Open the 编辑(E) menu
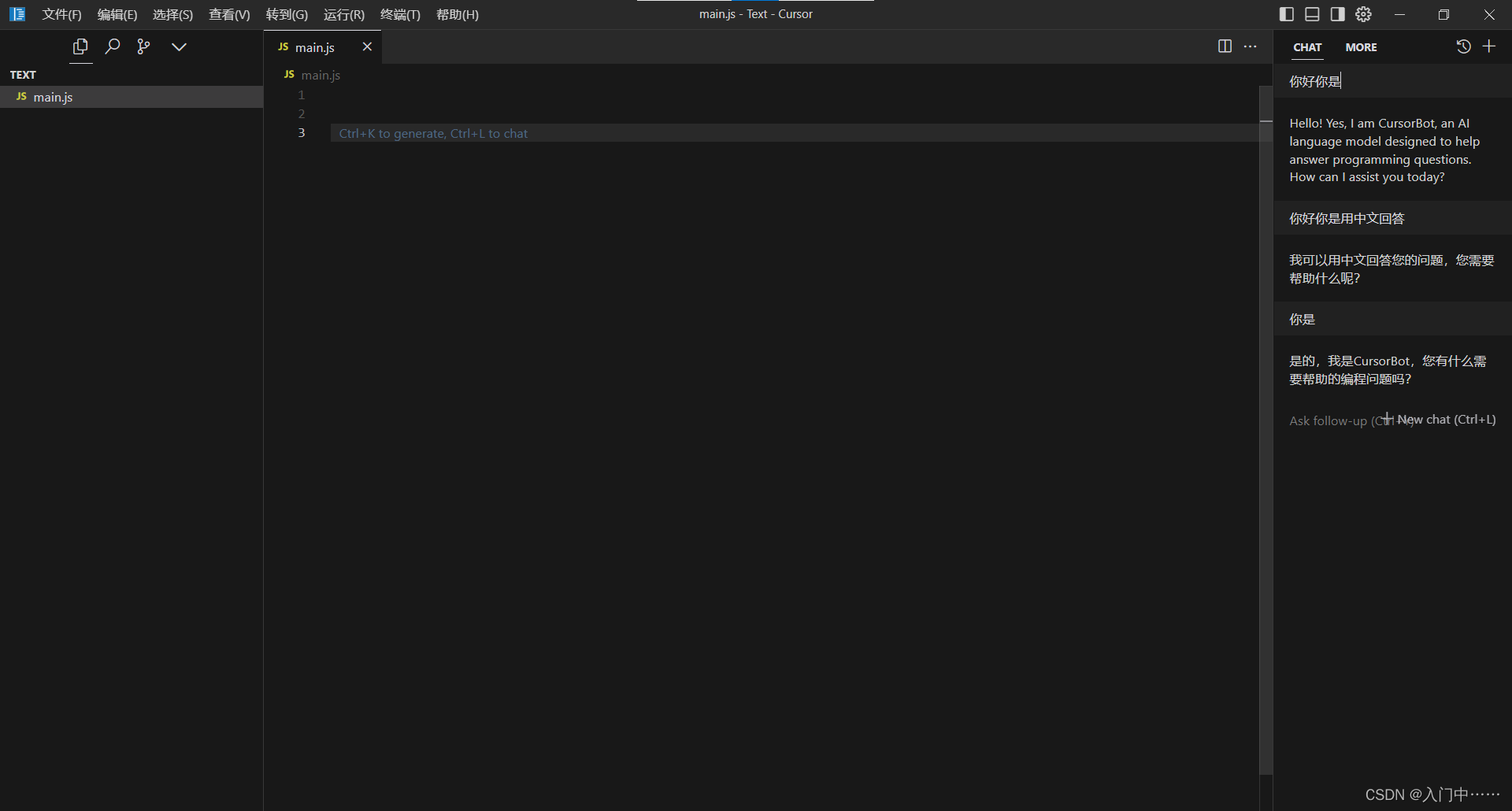This screenshot has width=1512, height=811. [117, 14]
